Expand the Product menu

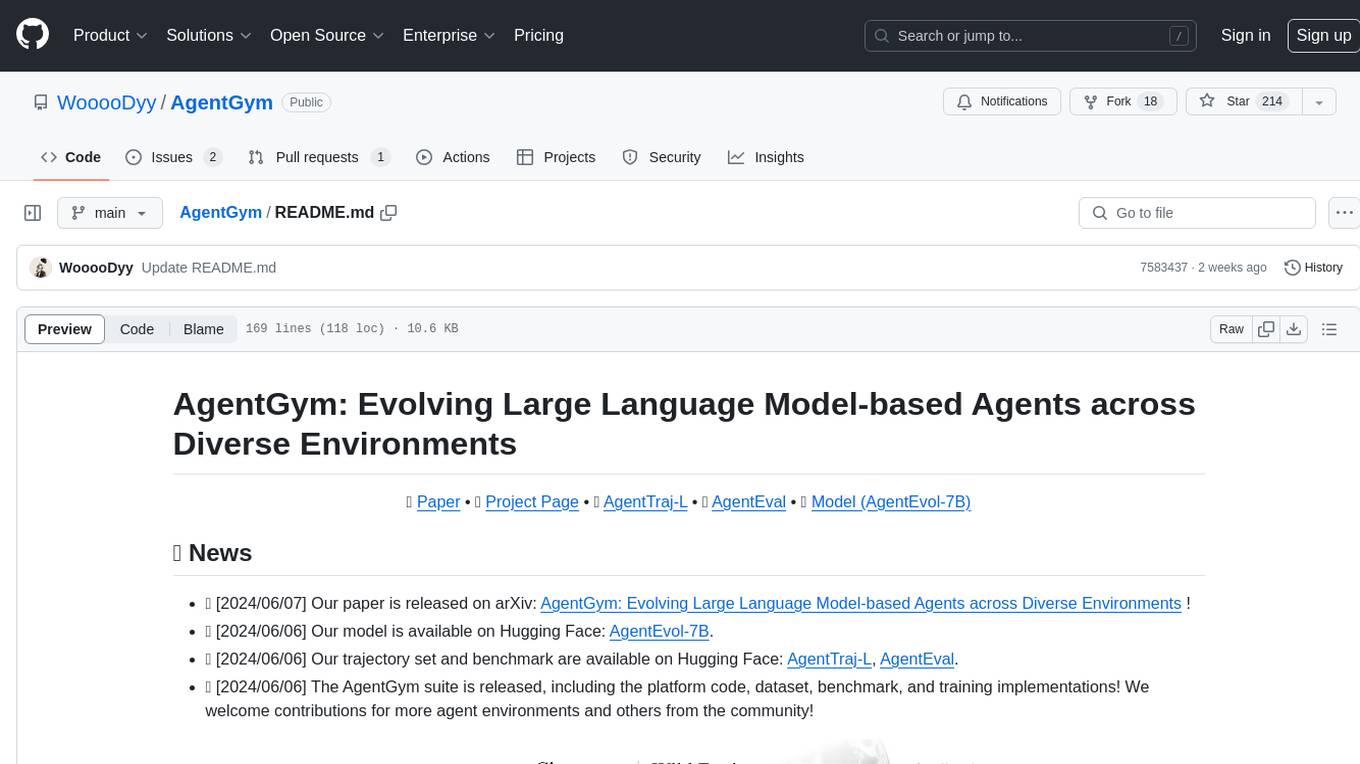110,35
